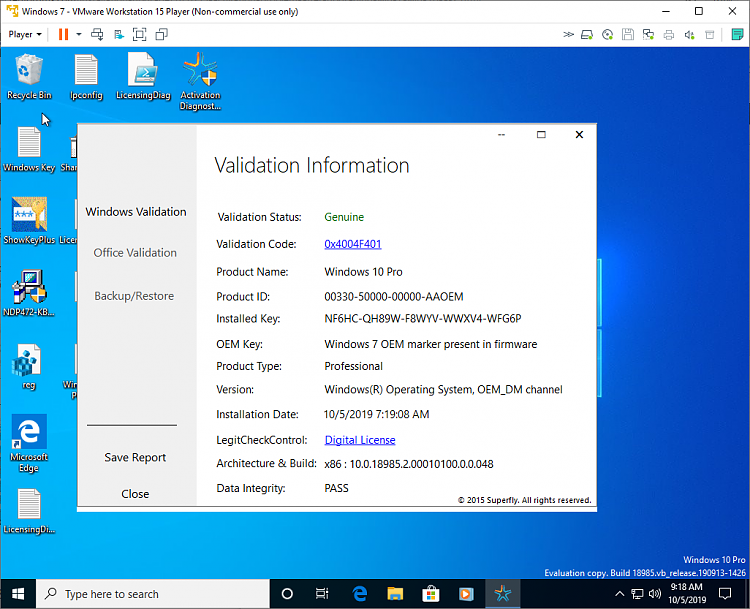Open Cortana from the taskbar circle
The image size is (750, 609).
click(287, 594)
